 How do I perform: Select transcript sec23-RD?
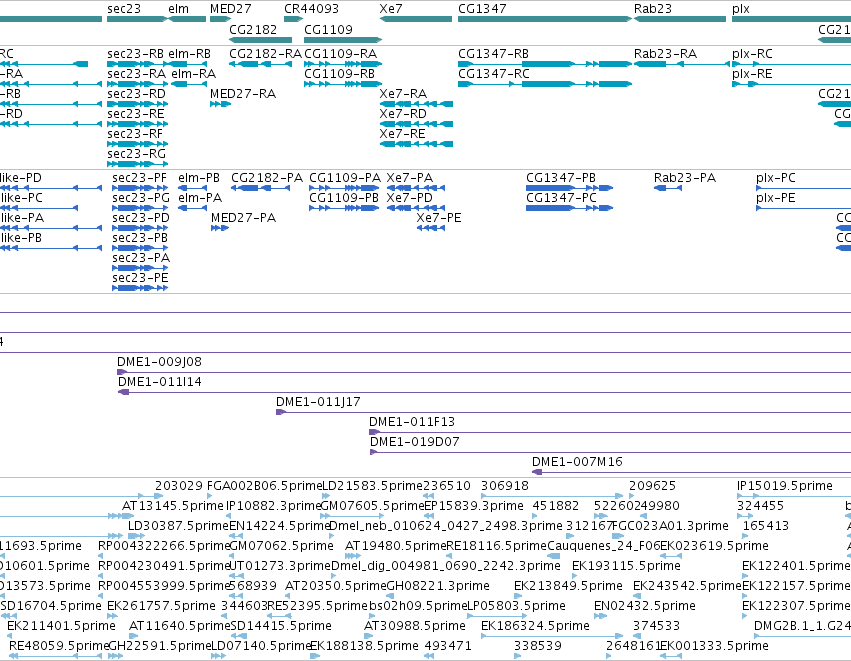pos(137,104)
